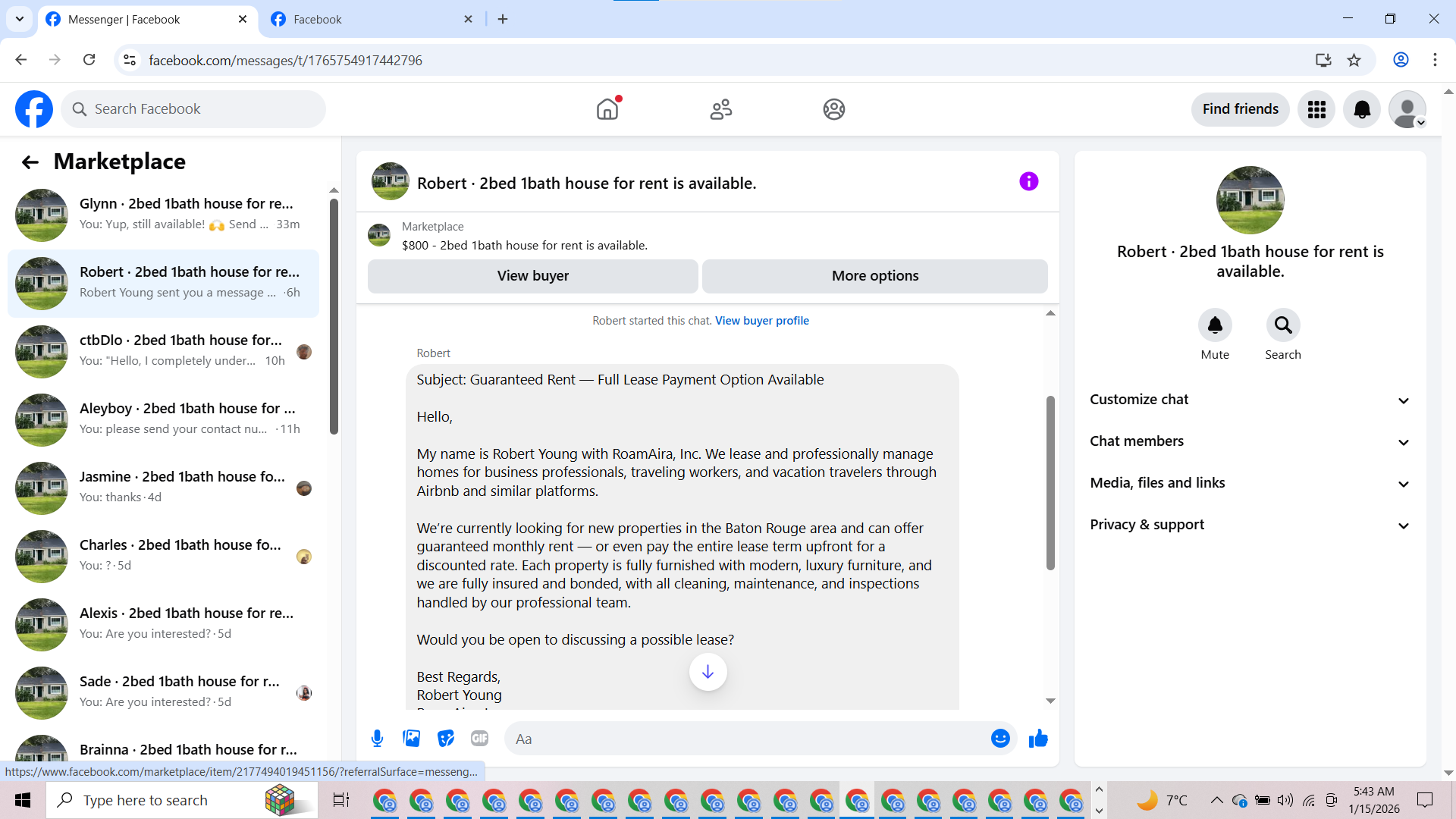Attach a photo using the image icon
Viewport: 1456px width, 819px height.
(411, 739)
